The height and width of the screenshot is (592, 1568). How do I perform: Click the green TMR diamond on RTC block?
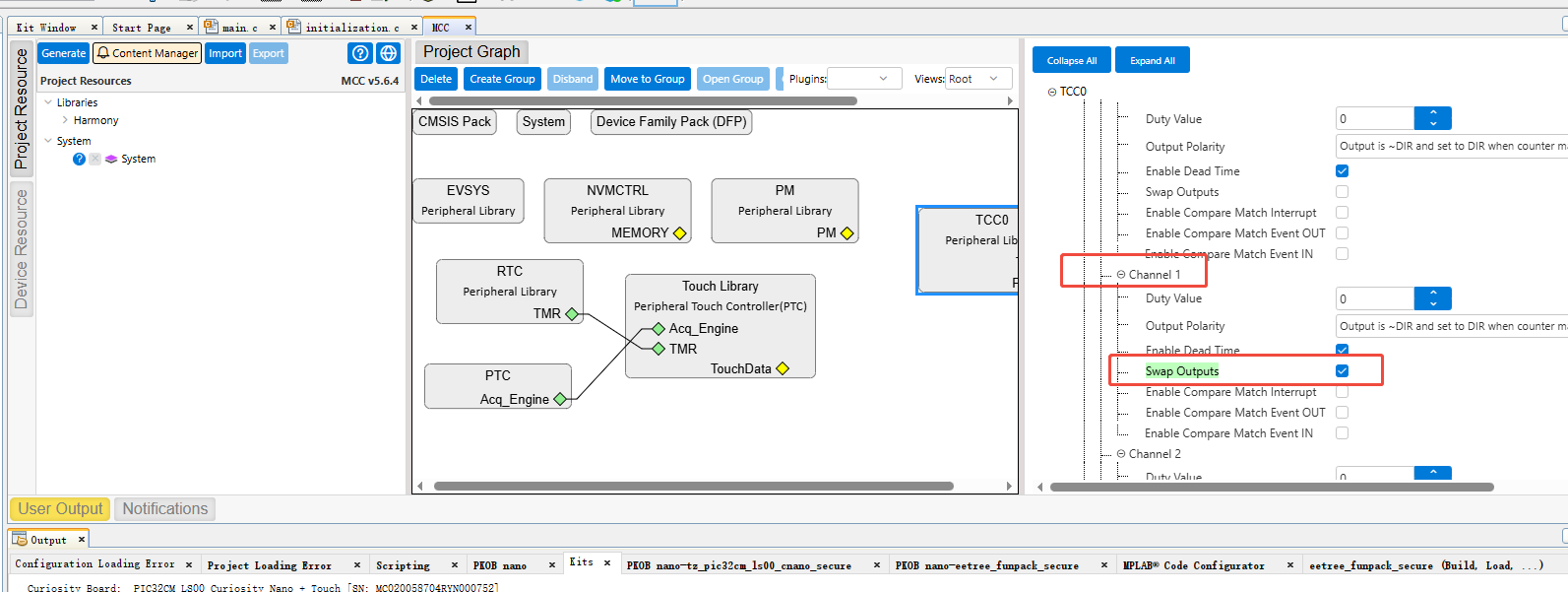(x=572, y=314)
